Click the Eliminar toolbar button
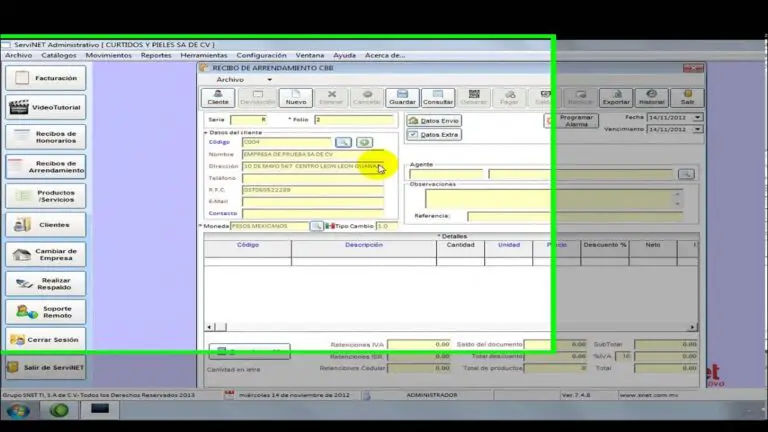Image resolution: width=768 pixels, height=432 pixels. click(332, 97)
